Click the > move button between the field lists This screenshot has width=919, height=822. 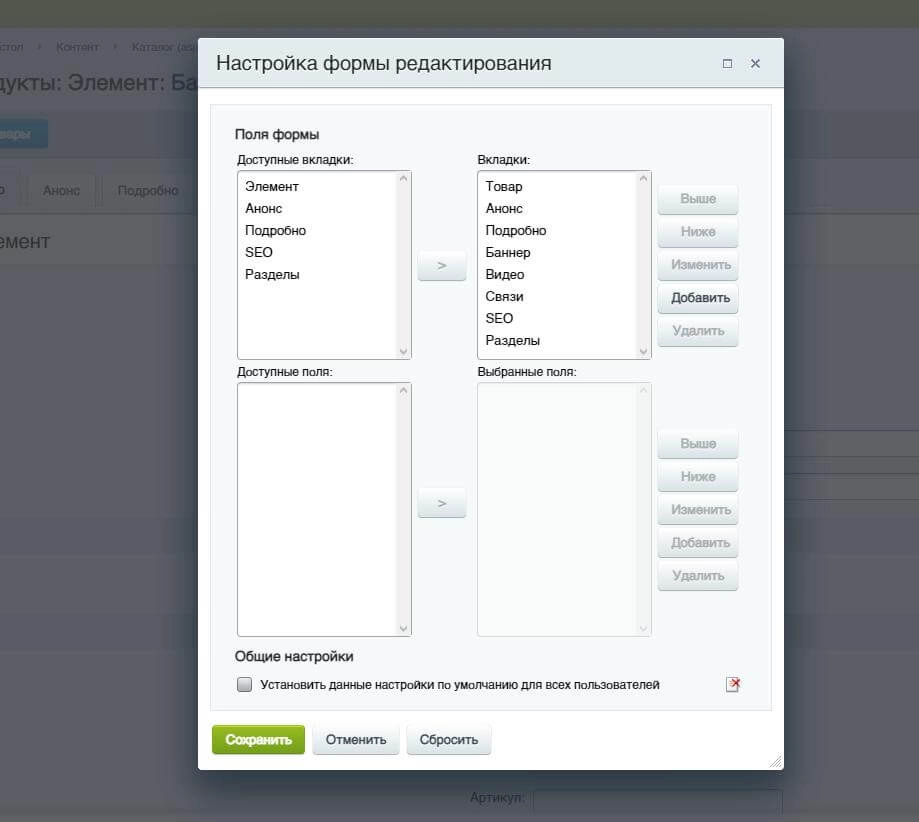click(x=442, y=503)
